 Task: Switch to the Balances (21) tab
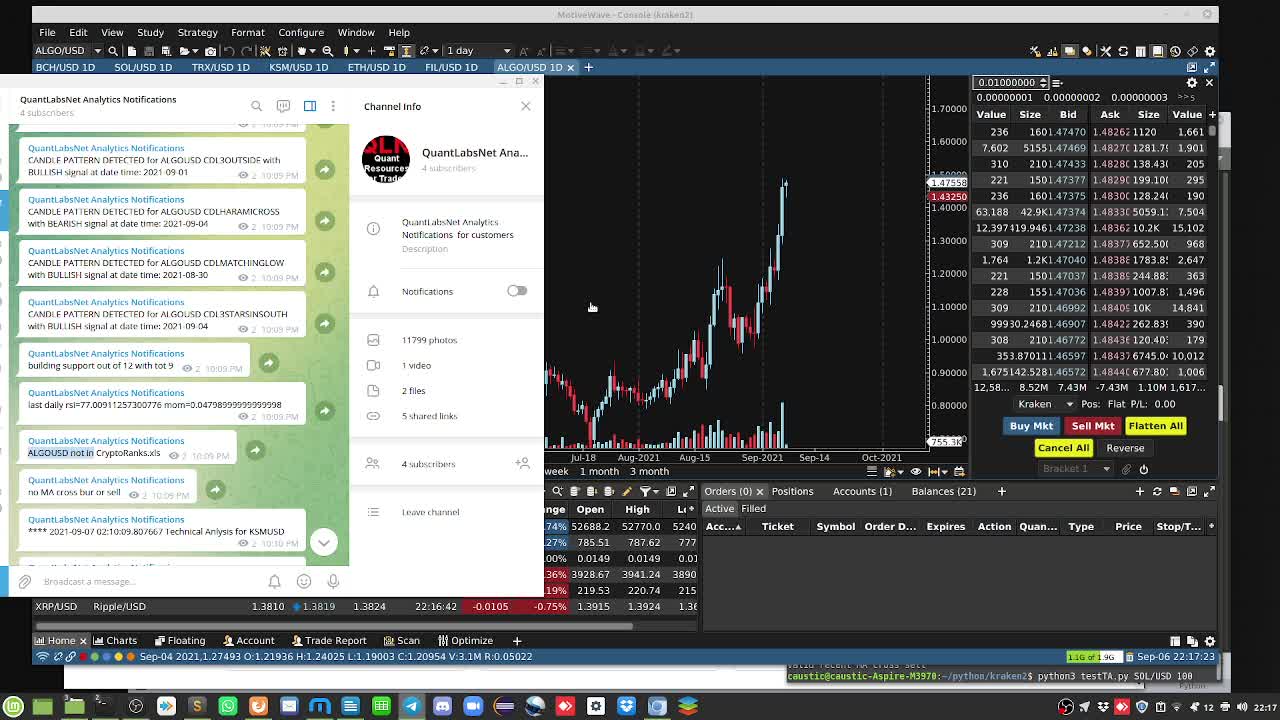point(943,491)
